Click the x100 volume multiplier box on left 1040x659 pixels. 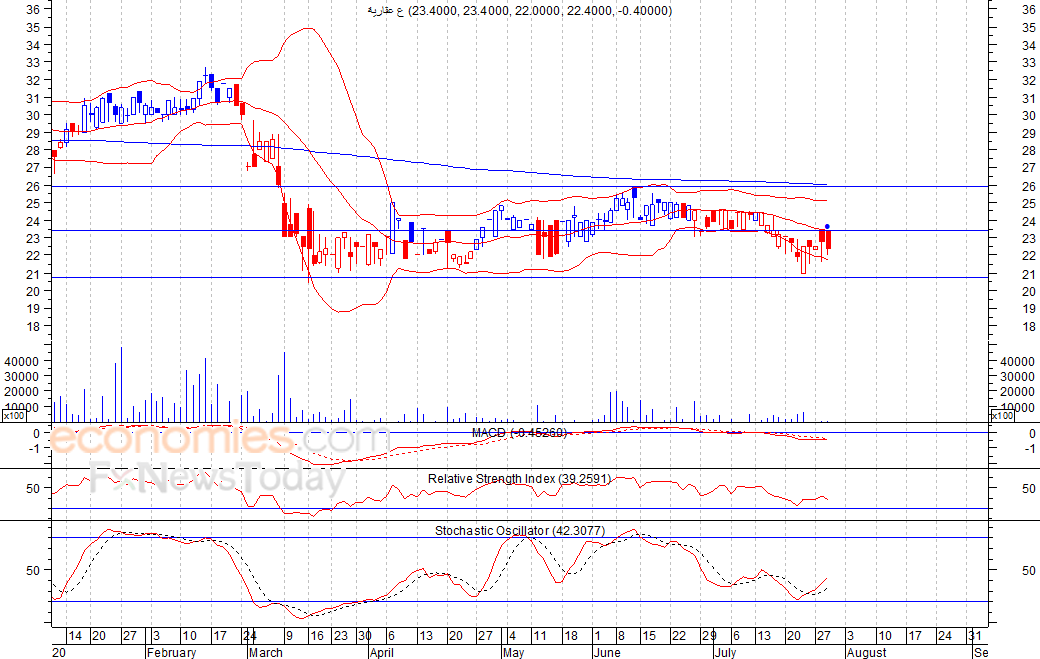14,416
